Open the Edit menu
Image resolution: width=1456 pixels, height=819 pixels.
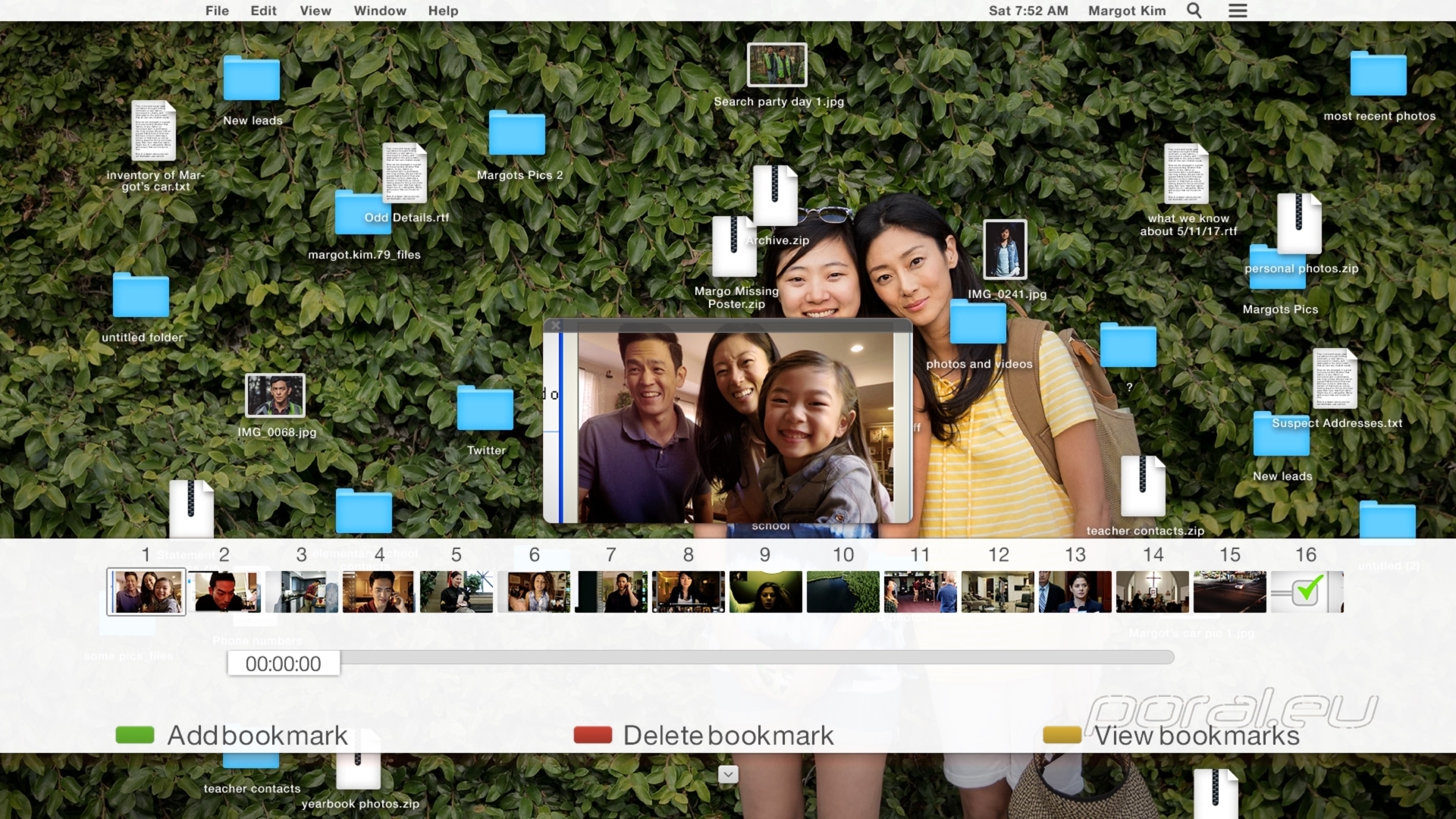pos(264,11)
